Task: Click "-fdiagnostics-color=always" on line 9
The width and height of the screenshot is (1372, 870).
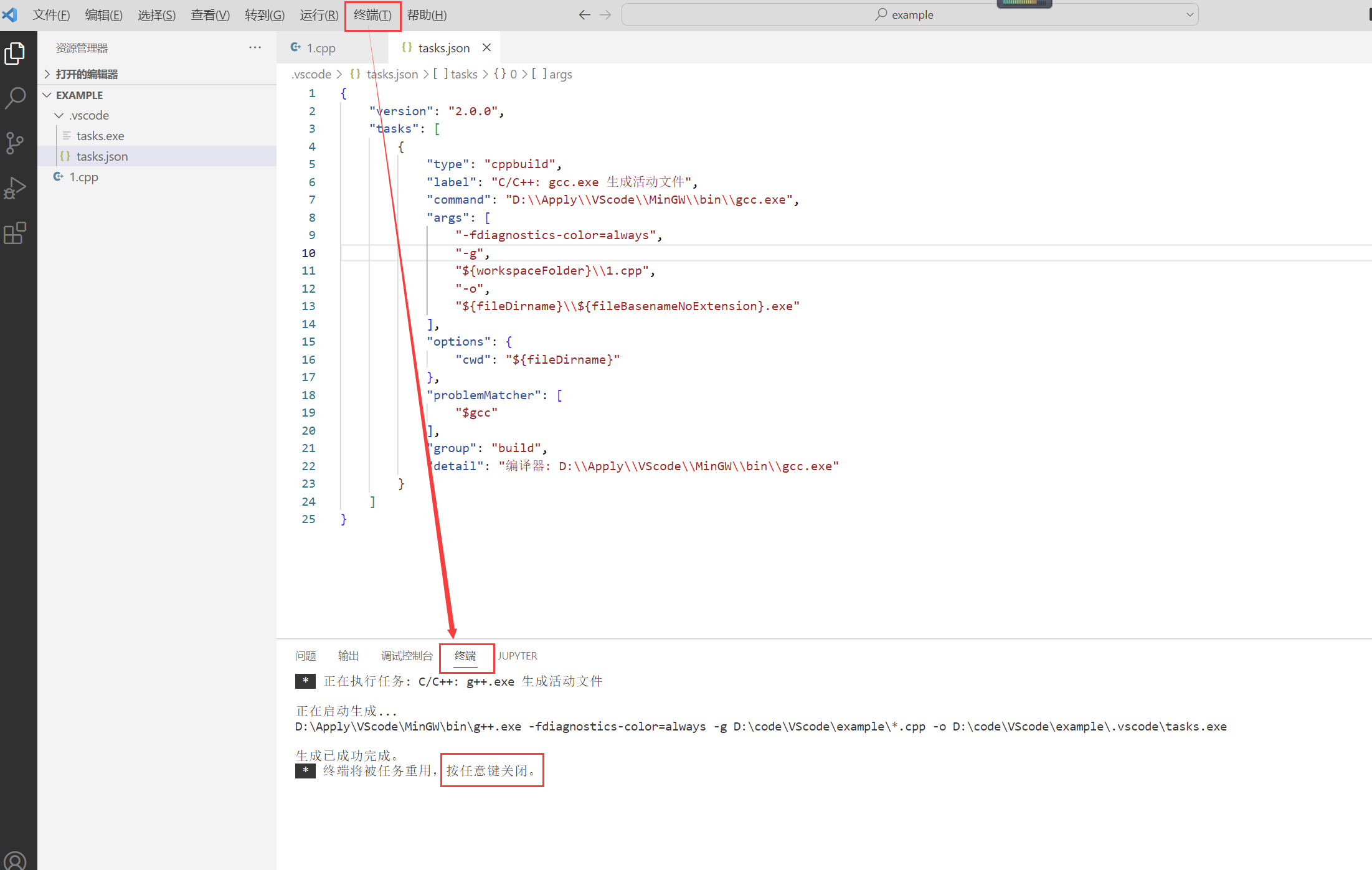Action: (x=556, y=235)
